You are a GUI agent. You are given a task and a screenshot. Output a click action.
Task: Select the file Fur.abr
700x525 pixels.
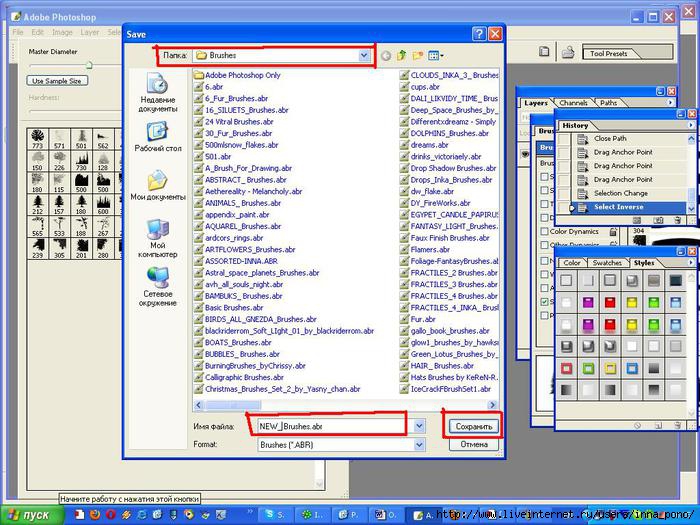click(x=418, y=319)
